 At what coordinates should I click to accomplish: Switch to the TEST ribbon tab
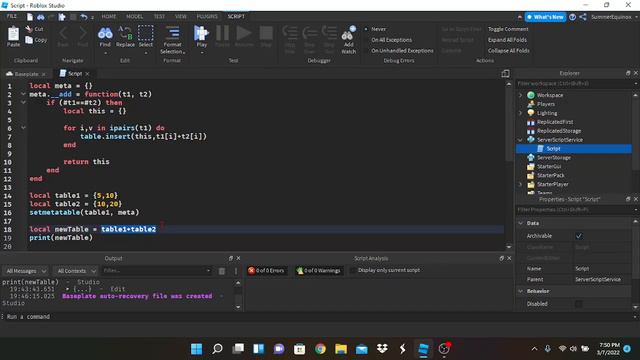[x=159, y=17]
